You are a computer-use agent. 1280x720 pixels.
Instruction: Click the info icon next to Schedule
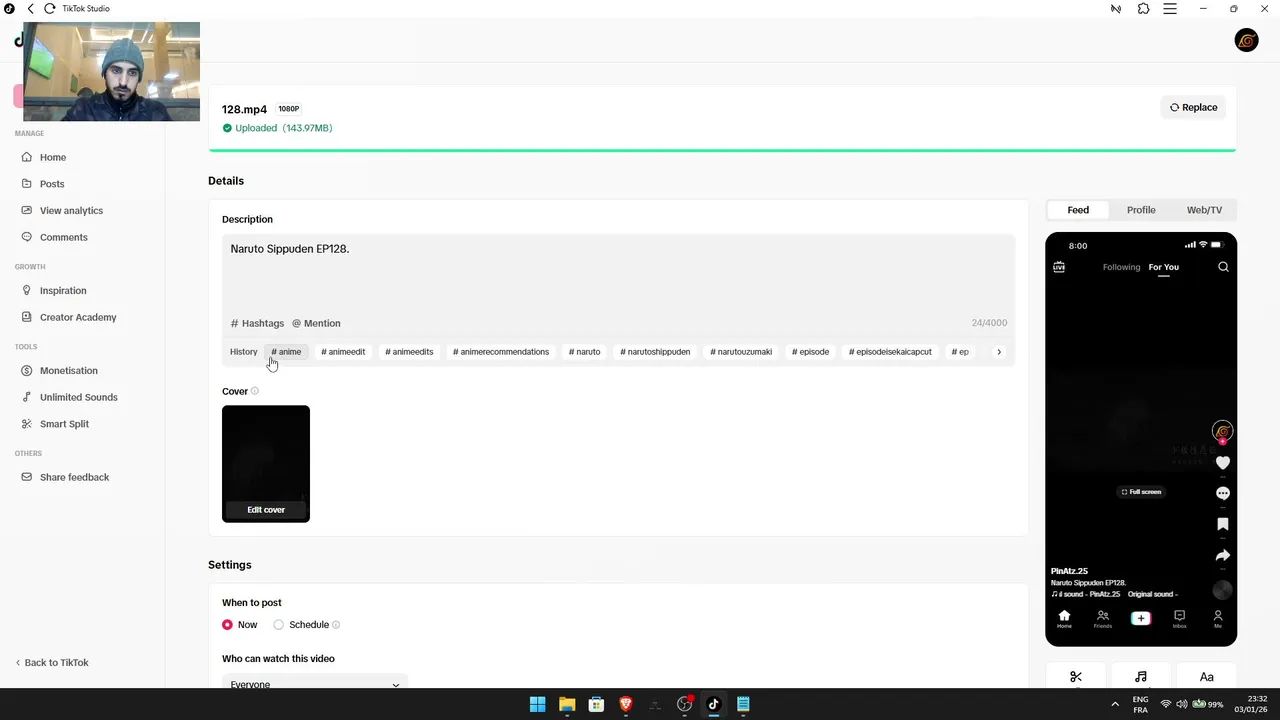(x=336, y=625)
